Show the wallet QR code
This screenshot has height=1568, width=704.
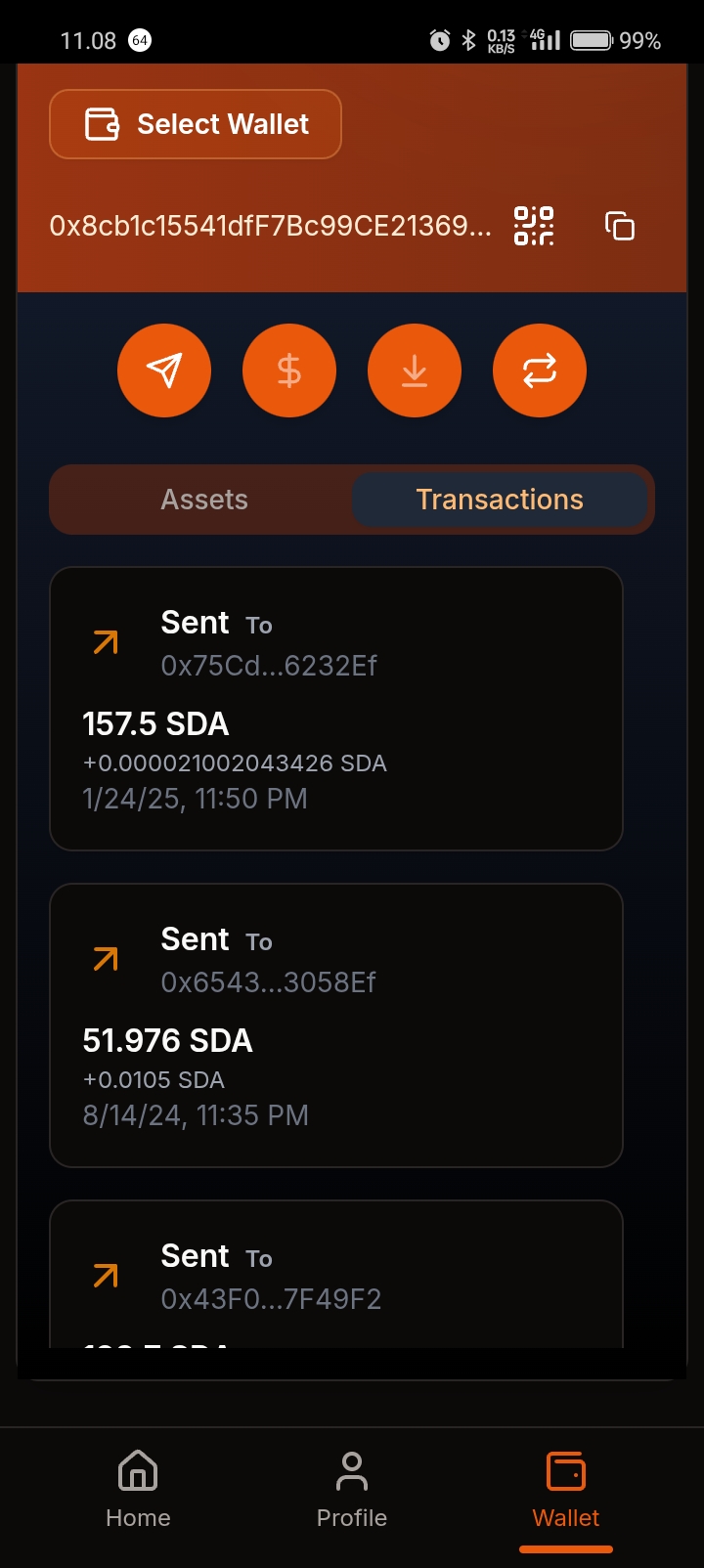[534, 226]
